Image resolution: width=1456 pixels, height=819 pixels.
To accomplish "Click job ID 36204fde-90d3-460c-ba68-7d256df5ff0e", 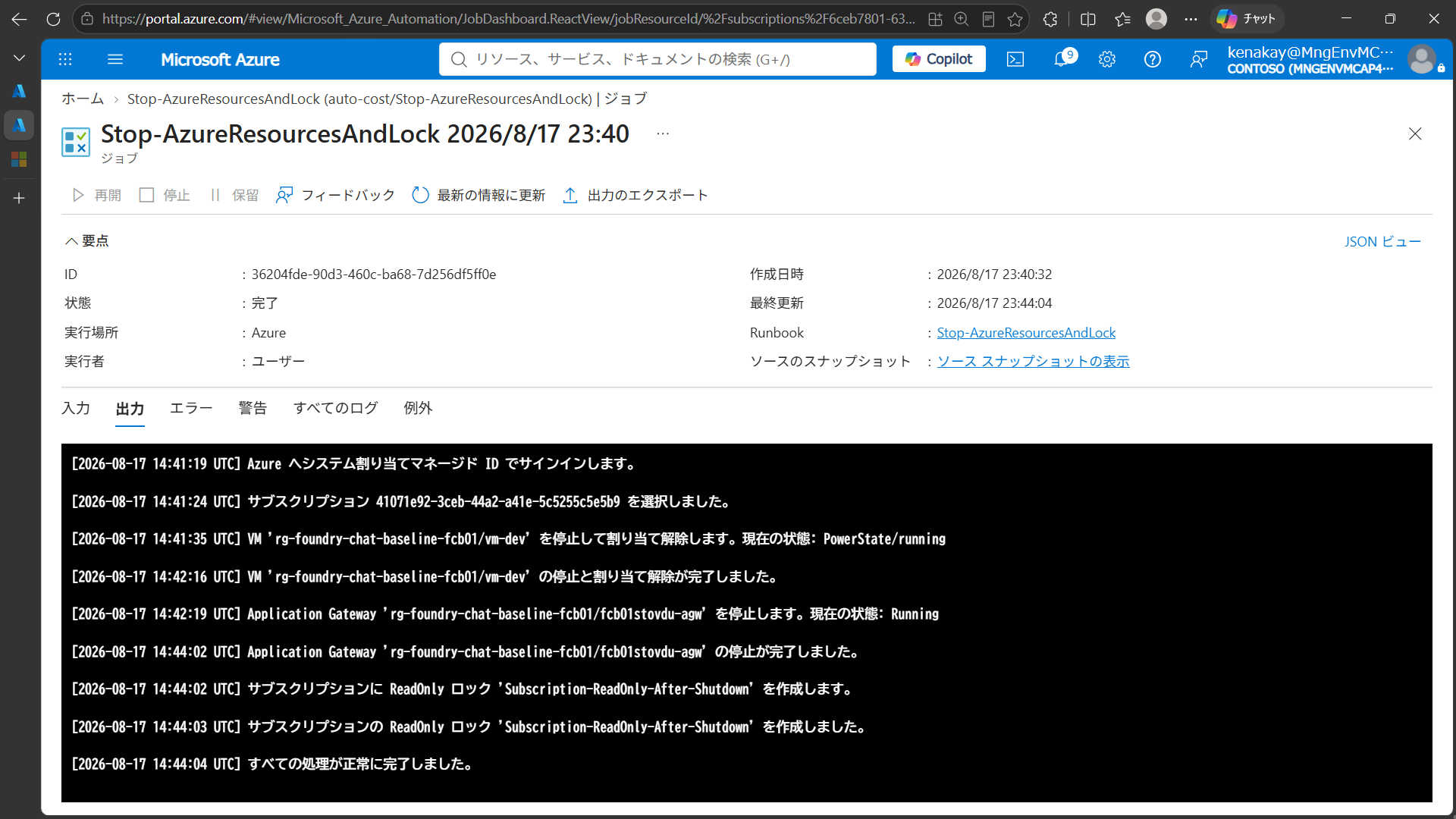I will [374, 275].
